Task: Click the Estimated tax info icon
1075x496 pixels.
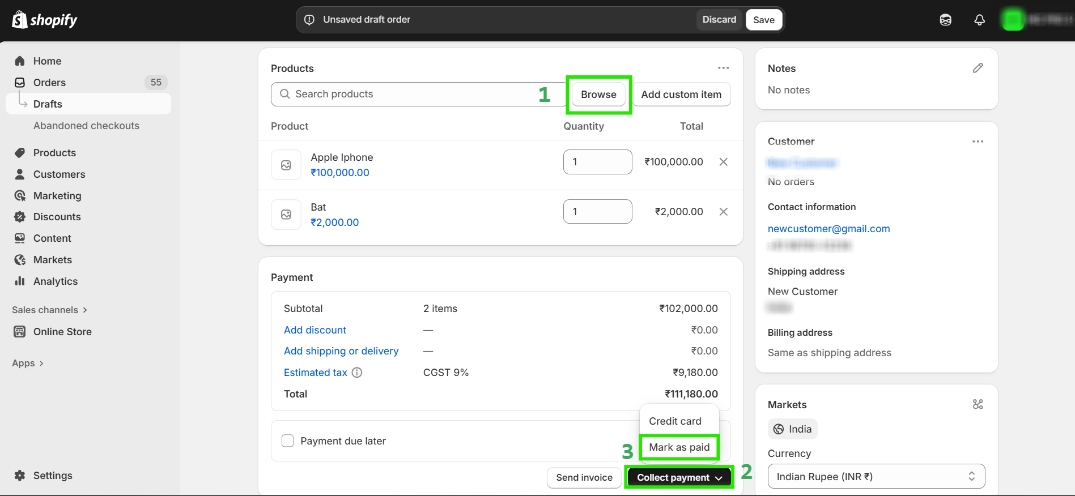Action: point(357,373)
